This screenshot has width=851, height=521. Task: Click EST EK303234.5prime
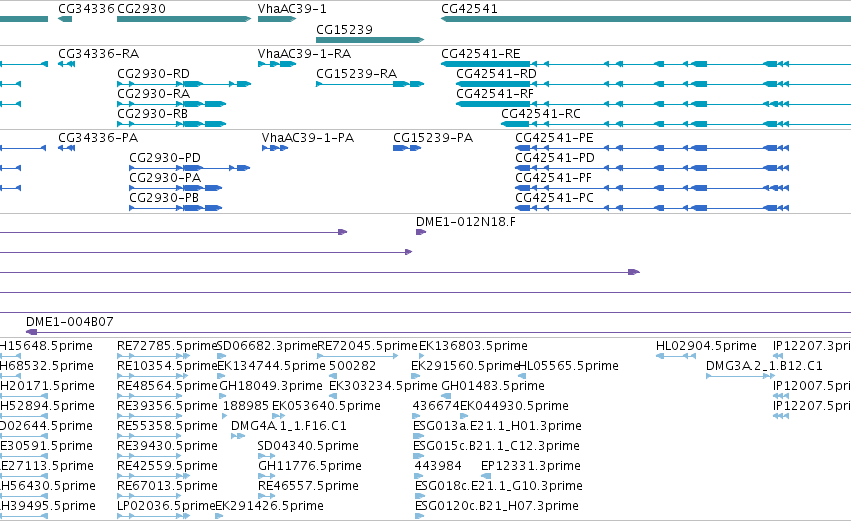click(x=383, y=386)
